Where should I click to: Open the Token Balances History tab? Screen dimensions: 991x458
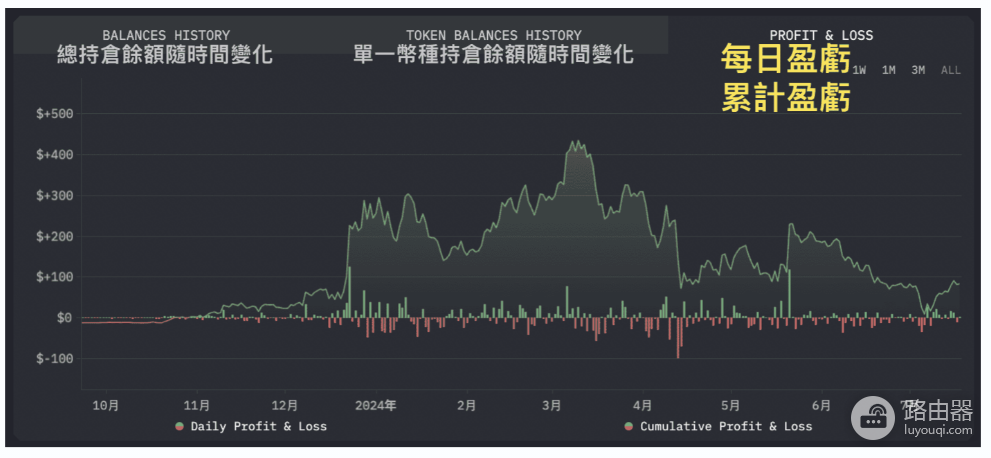click(494, 35)
